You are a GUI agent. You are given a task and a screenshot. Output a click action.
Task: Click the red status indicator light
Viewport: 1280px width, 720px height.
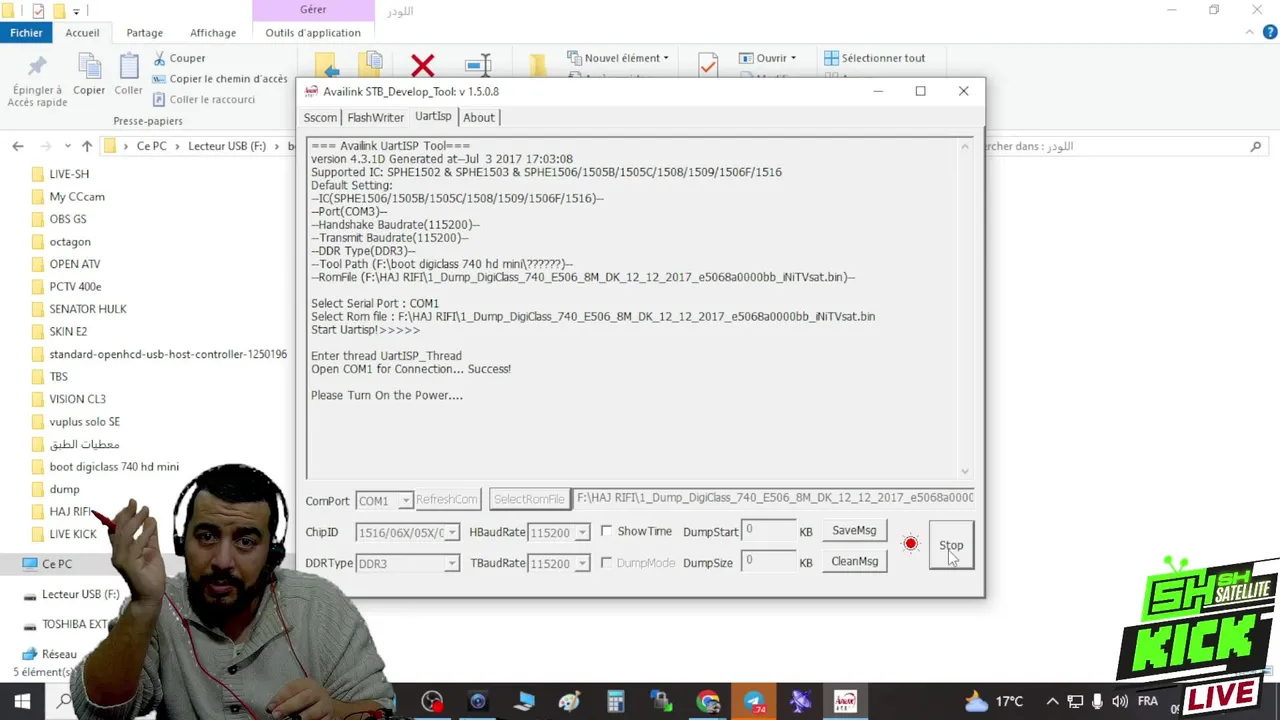click(910, 544)
